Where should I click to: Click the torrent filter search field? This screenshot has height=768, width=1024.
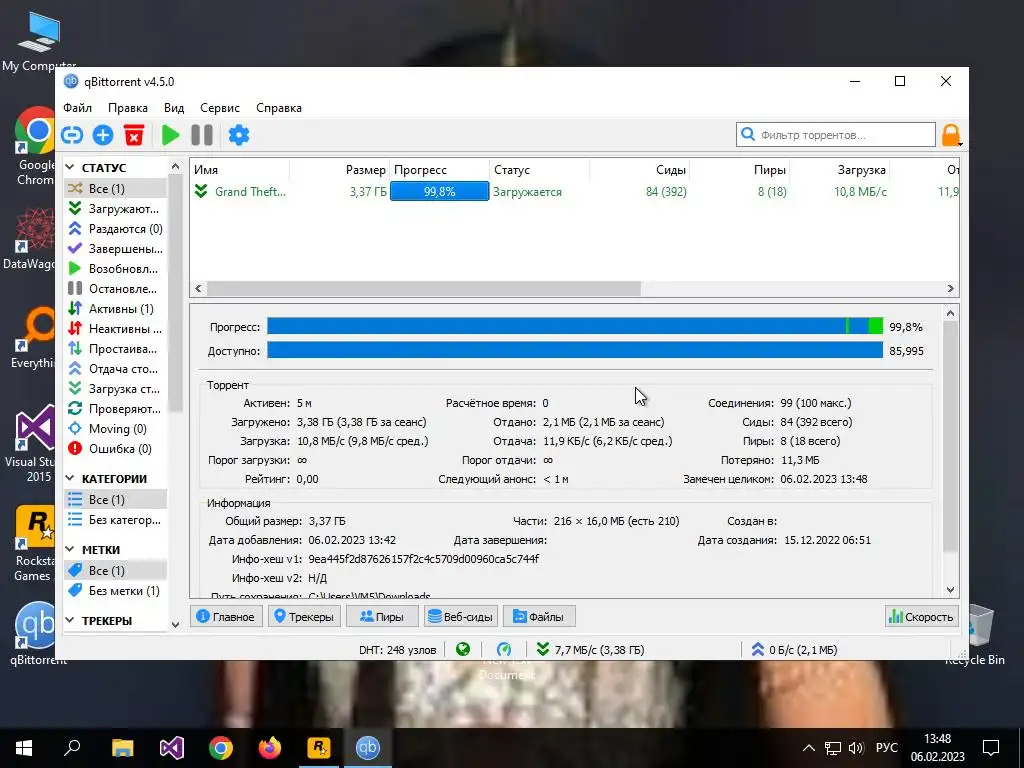point(836,135)
